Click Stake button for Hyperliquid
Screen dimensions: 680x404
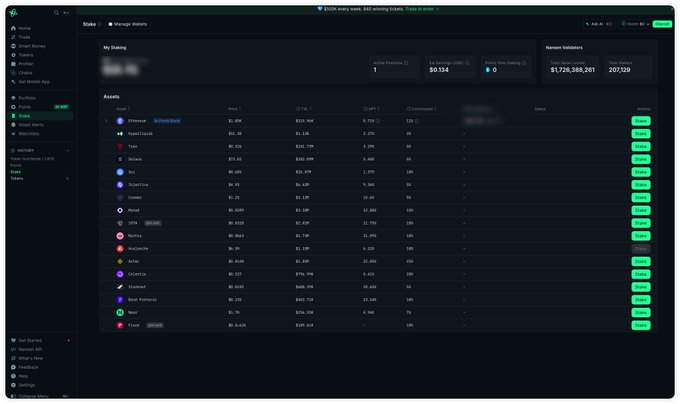pos(641,134)
